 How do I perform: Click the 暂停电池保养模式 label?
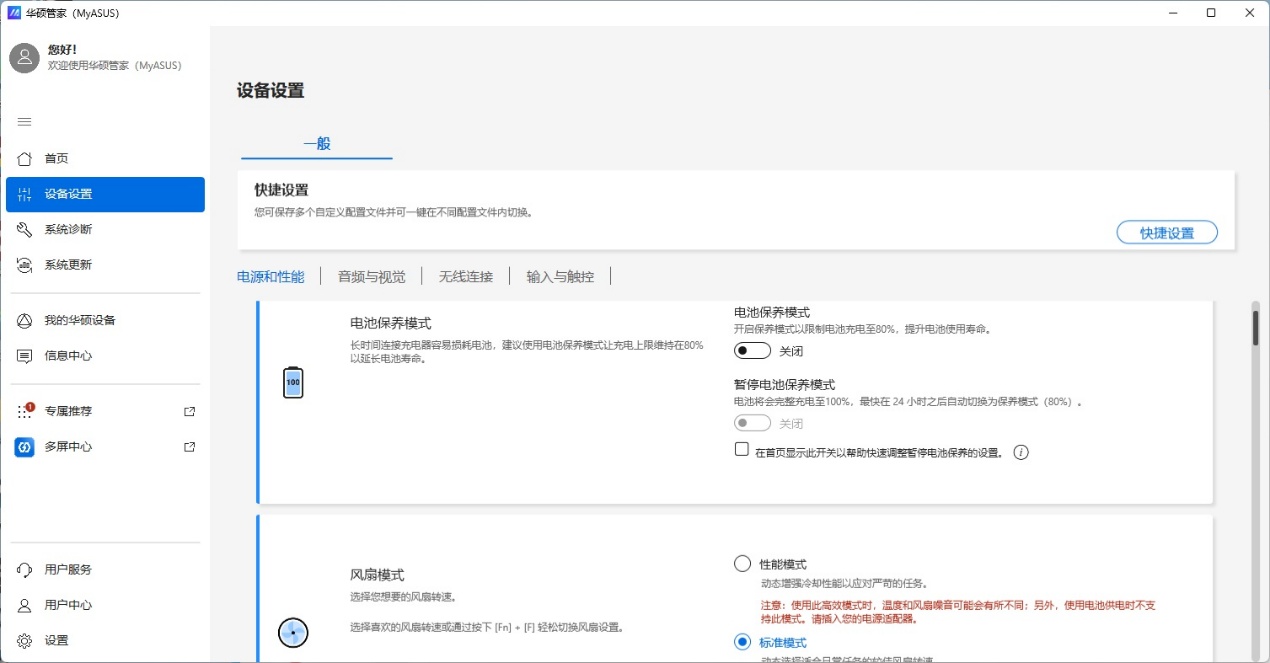[784, 384]
